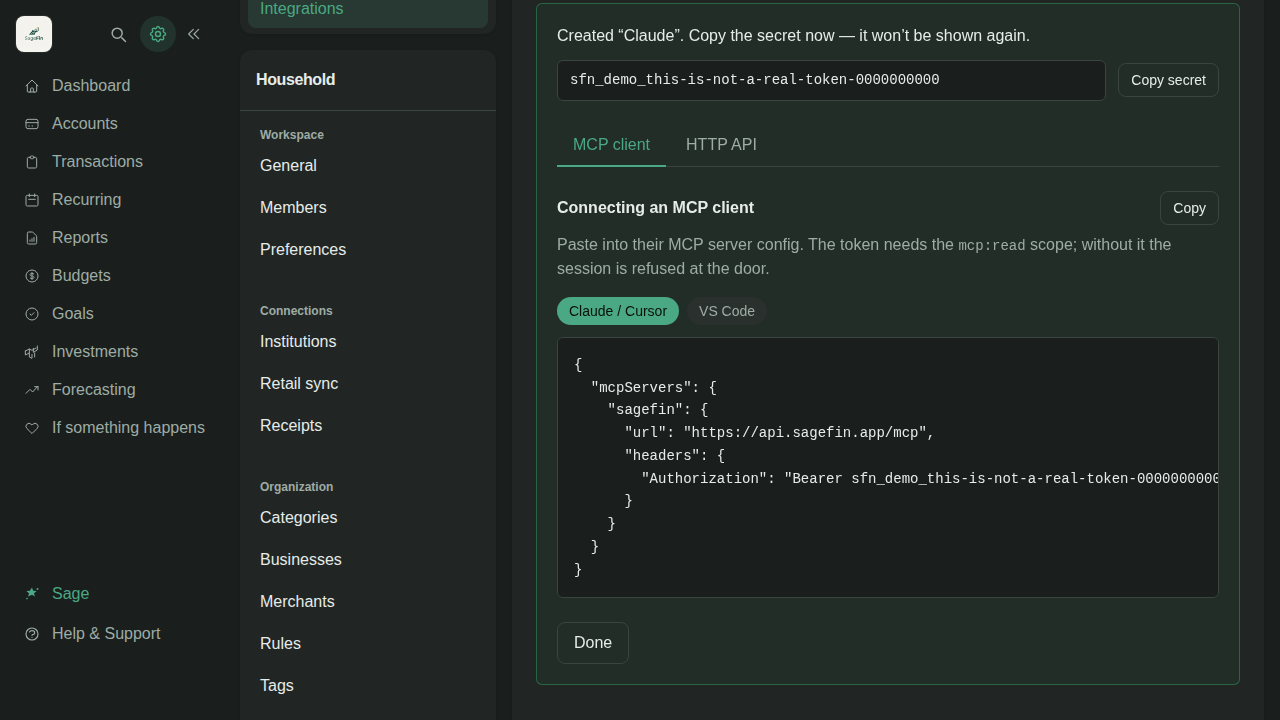Open search with the magnifier icon

coord(118,34)
